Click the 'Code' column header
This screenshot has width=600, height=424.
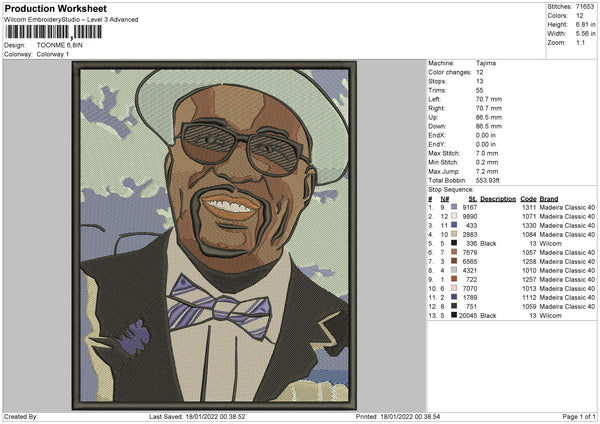pos(528,199)
